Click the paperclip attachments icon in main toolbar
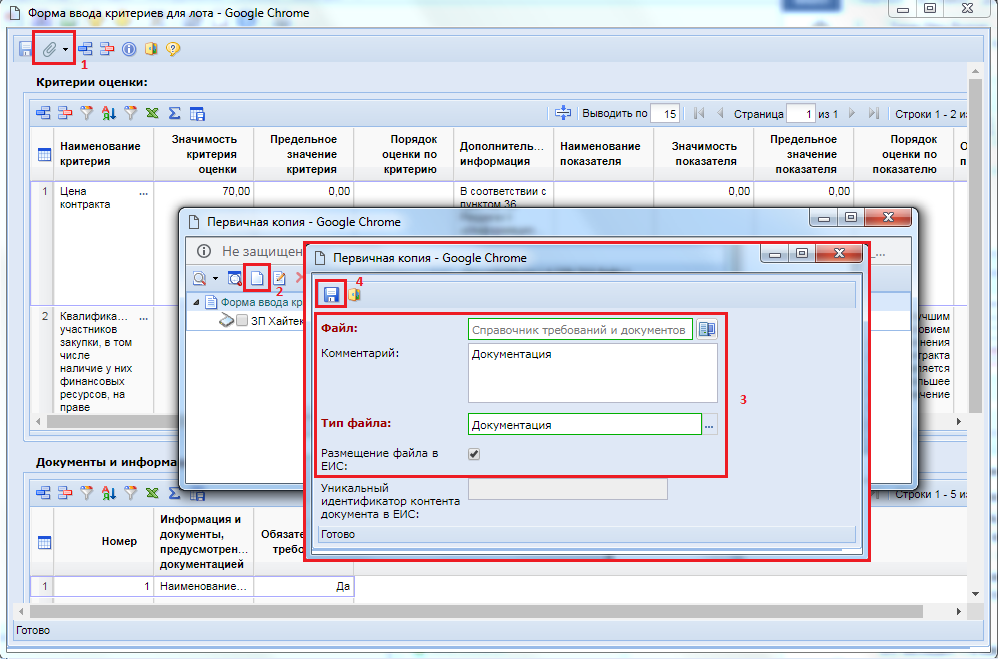This screenshot has height=660, width=999. [49, 49]
